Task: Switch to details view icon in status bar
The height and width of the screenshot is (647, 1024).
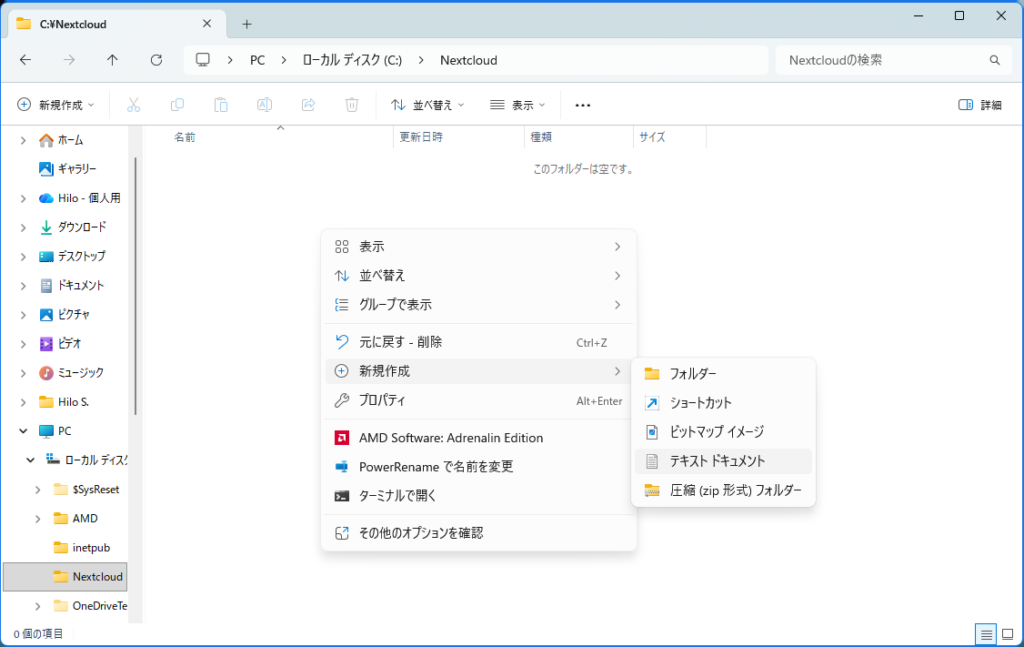Action: 985,634
